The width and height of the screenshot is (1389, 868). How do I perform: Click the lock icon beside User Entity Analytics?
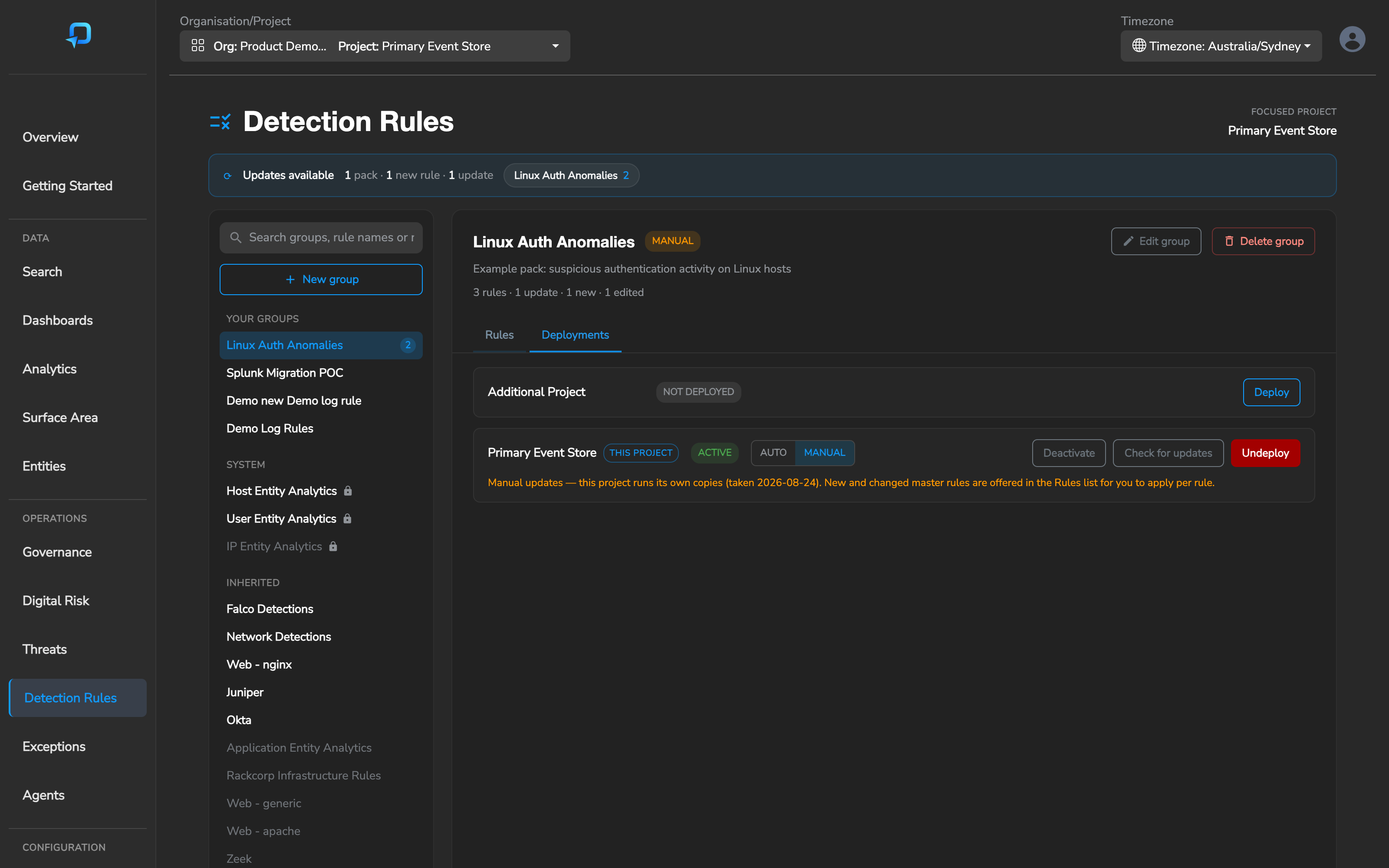pos(347,518)
